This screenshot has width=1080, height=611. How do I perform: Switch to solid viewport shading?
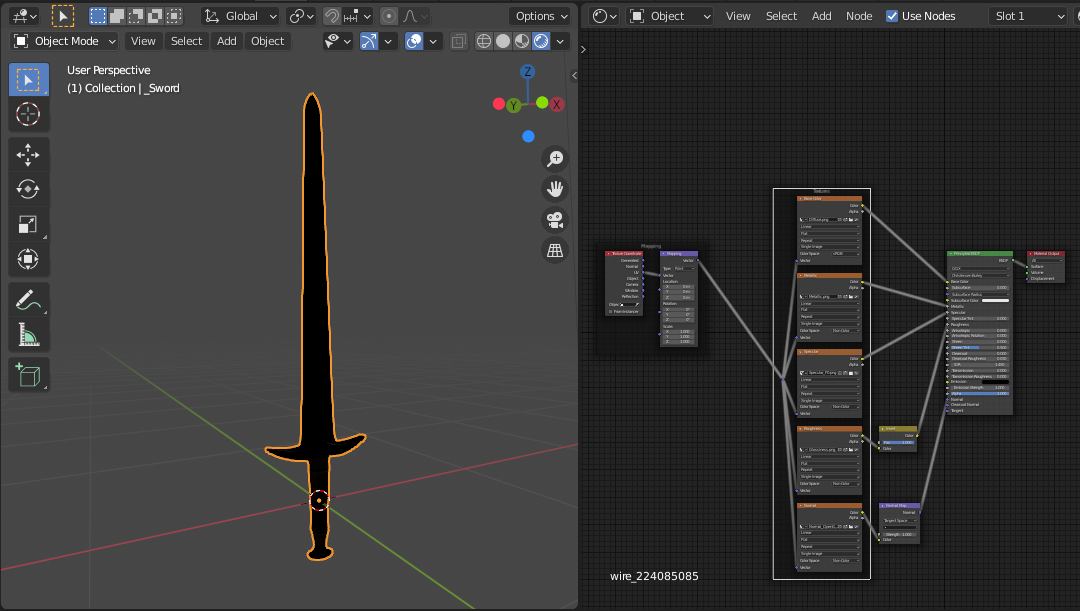[x=503, y=41]
